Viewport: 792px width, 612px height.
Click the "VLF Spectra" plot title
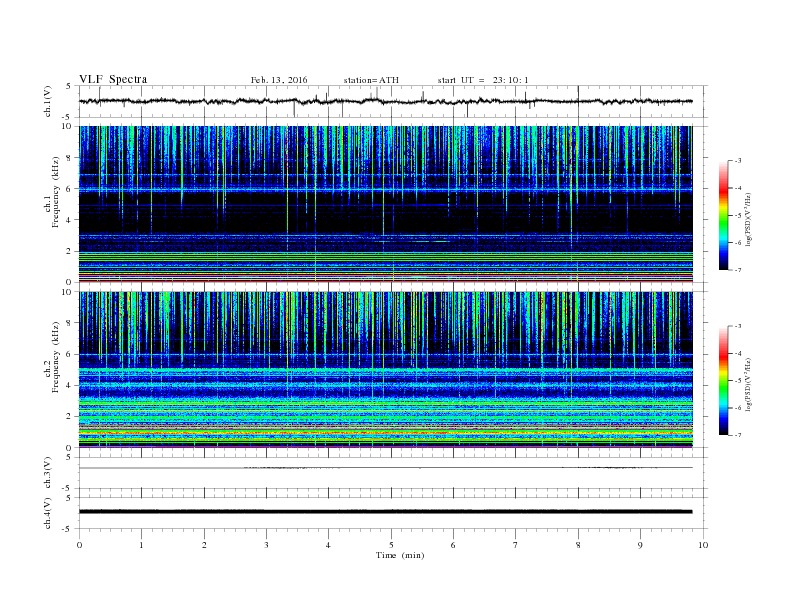(x=113, y=79)
